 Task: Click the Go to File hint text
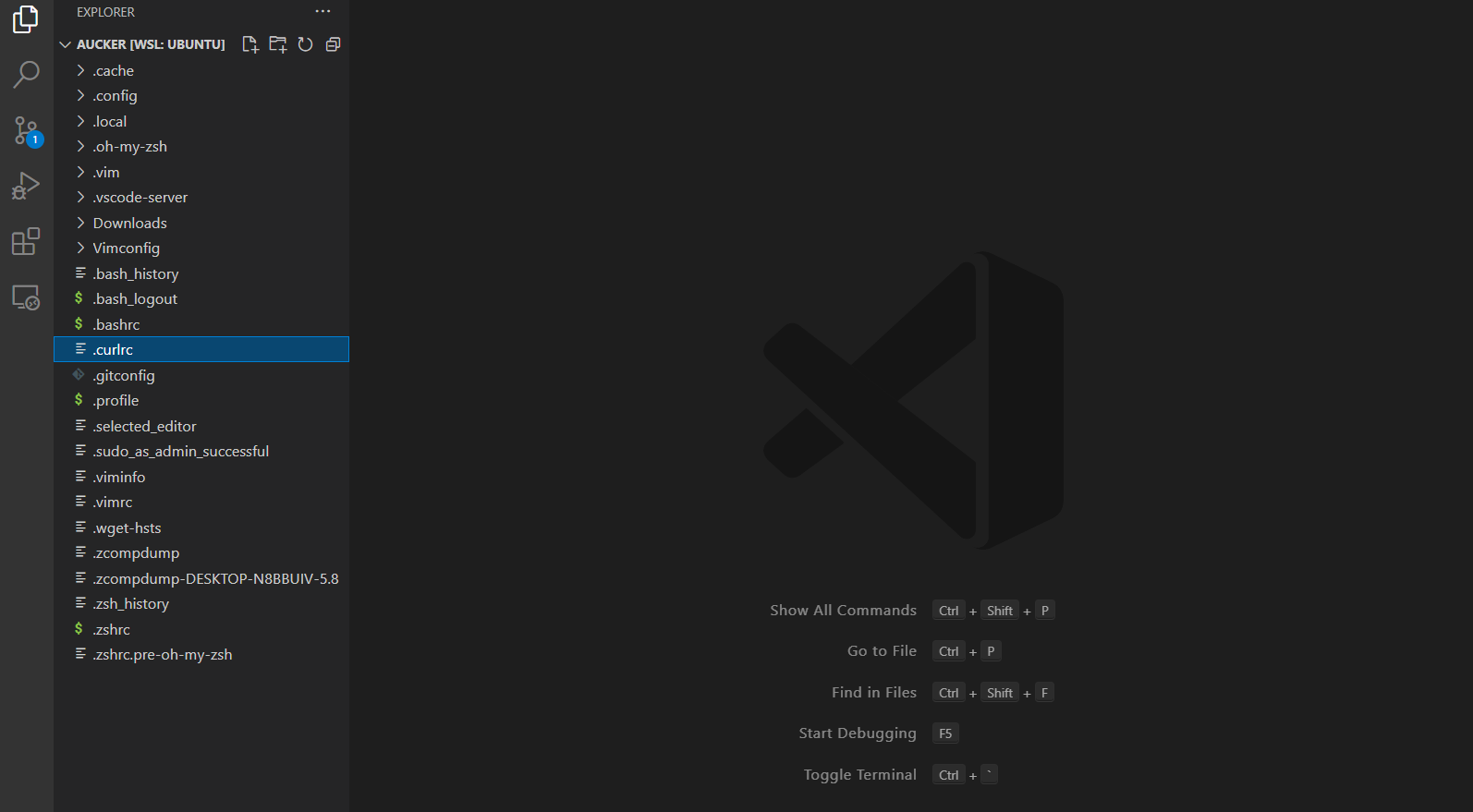(882, 651)
